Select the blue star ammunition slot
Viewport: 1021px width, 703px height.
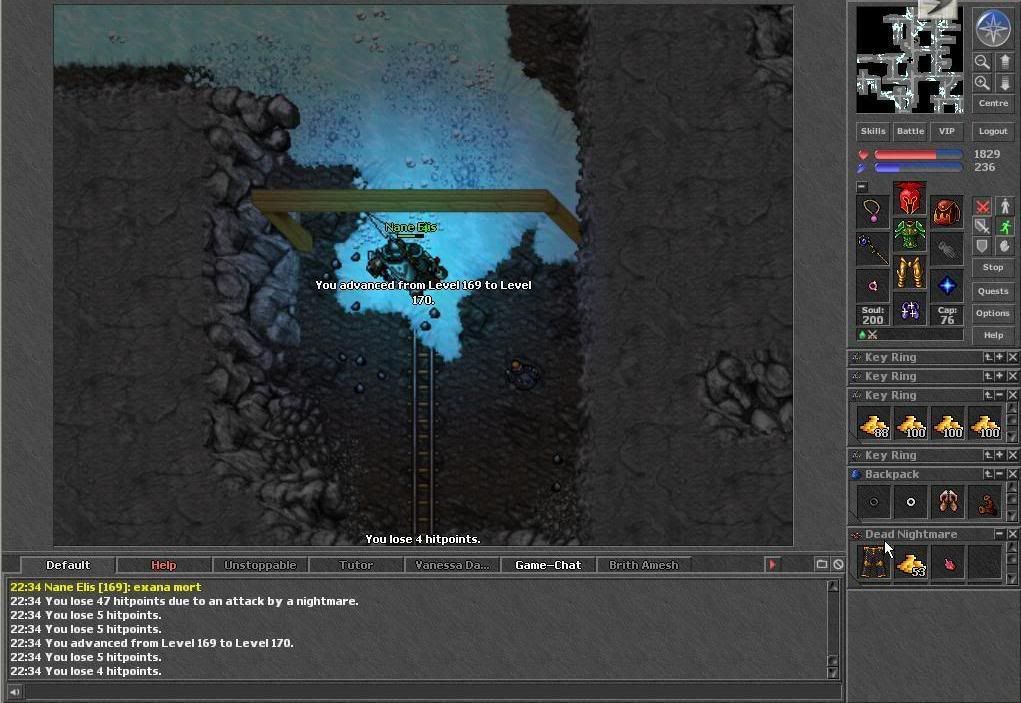tap(947, 285)
